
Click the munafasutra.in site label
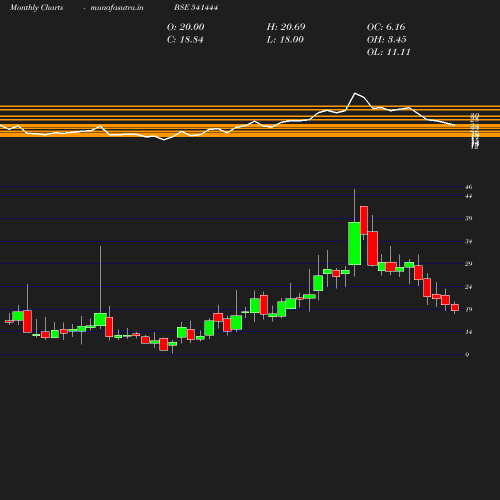click(117, 8)
